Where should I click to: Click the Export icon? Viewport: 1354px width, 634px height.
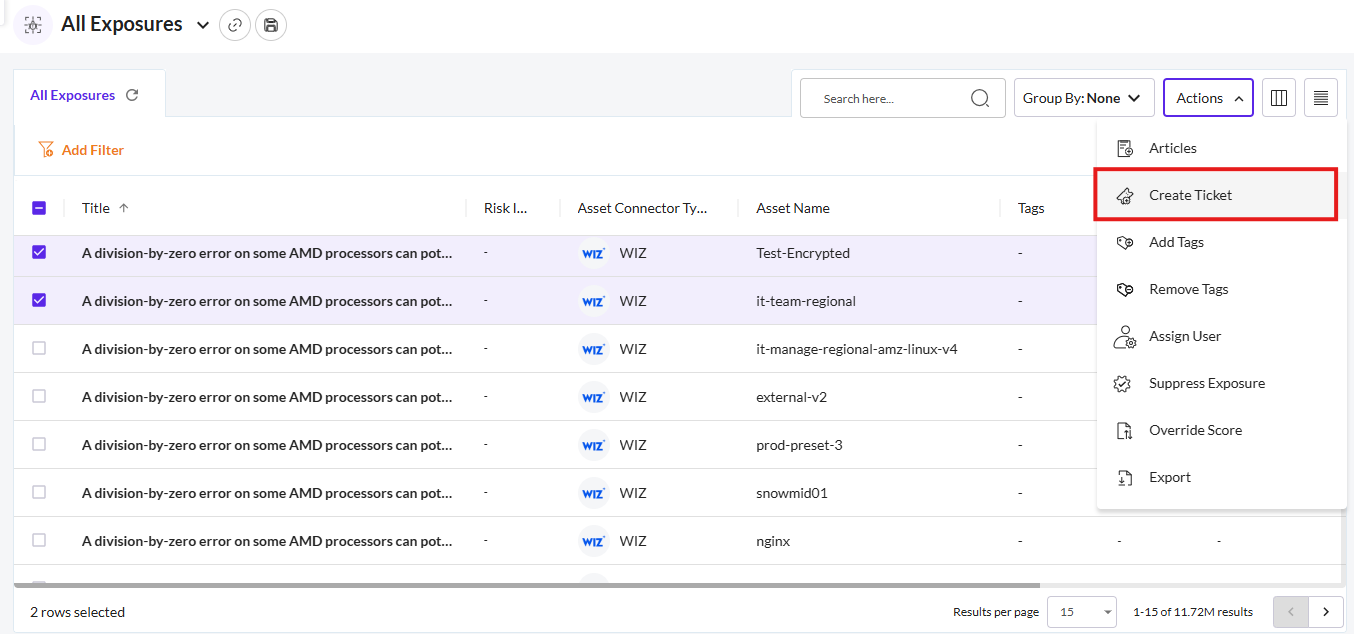tap(1125, 478)
